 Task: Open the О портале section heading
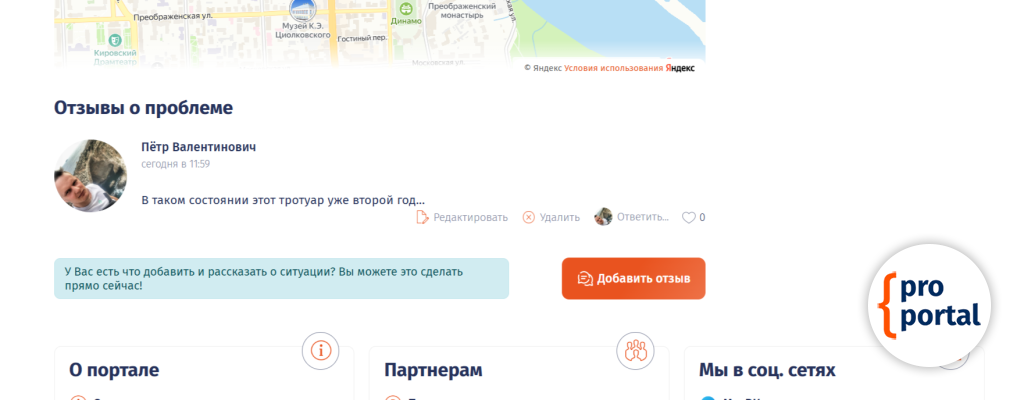click(114, 371)
